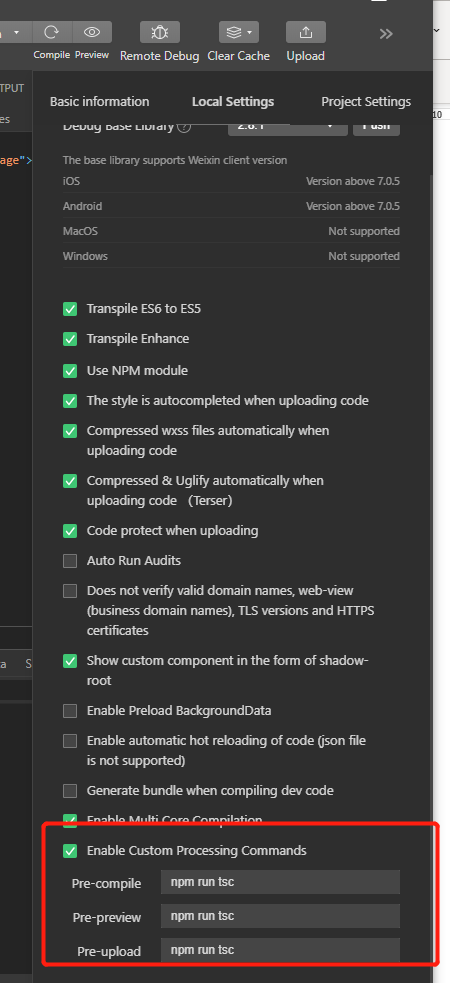Click the Pre-upload command input field
The image size is (450, 983).
(280, 950)
